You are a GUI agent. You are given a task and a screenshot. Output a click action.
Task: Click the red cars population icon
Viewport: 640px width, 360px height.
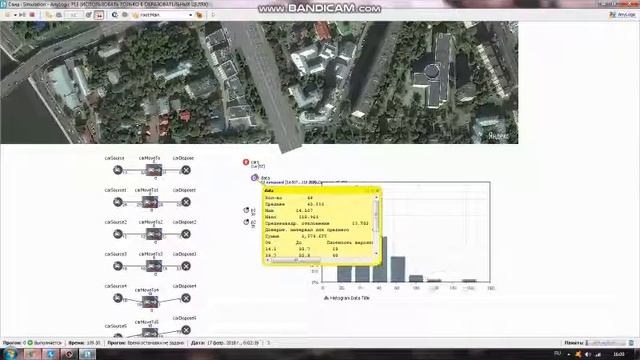246,162
